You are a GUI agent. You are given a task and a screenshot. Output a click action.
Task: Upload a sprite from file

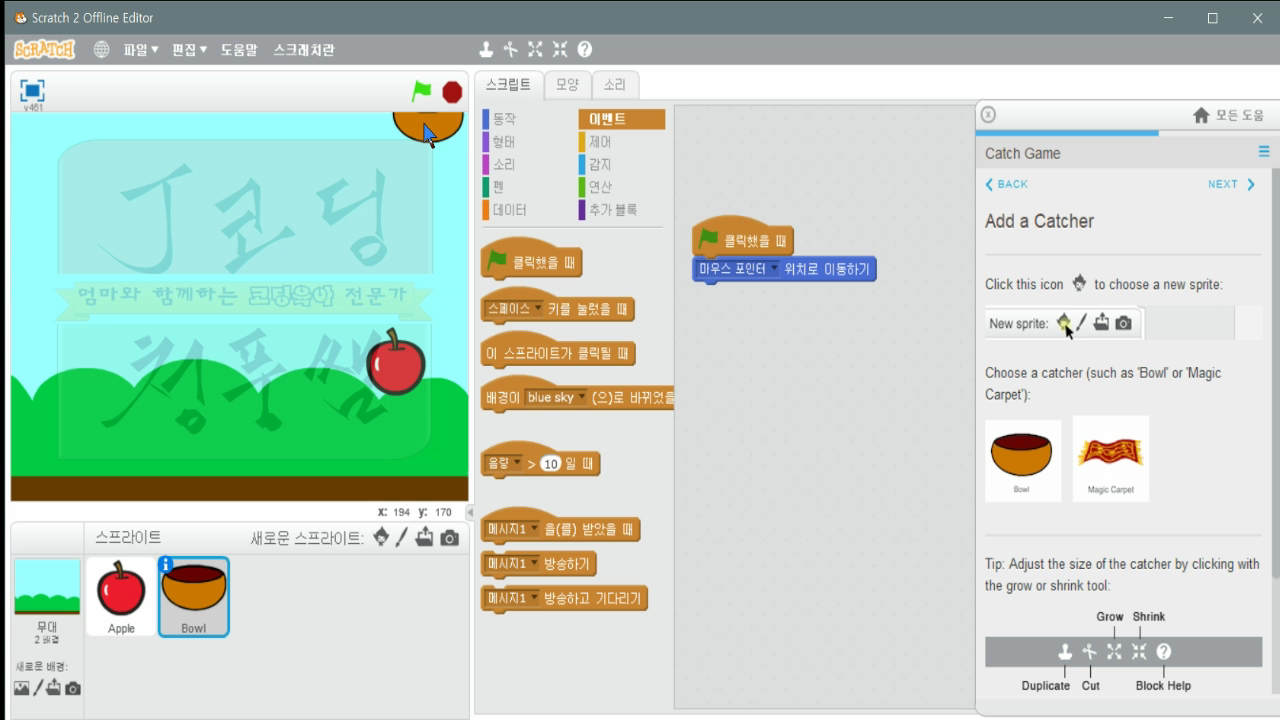[425, 537]
